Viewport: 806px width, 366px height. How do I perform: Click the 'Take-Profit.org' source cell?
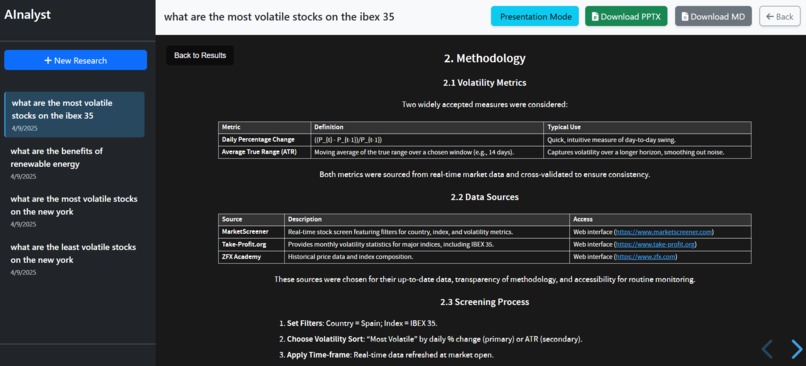(x=251, y=244)
